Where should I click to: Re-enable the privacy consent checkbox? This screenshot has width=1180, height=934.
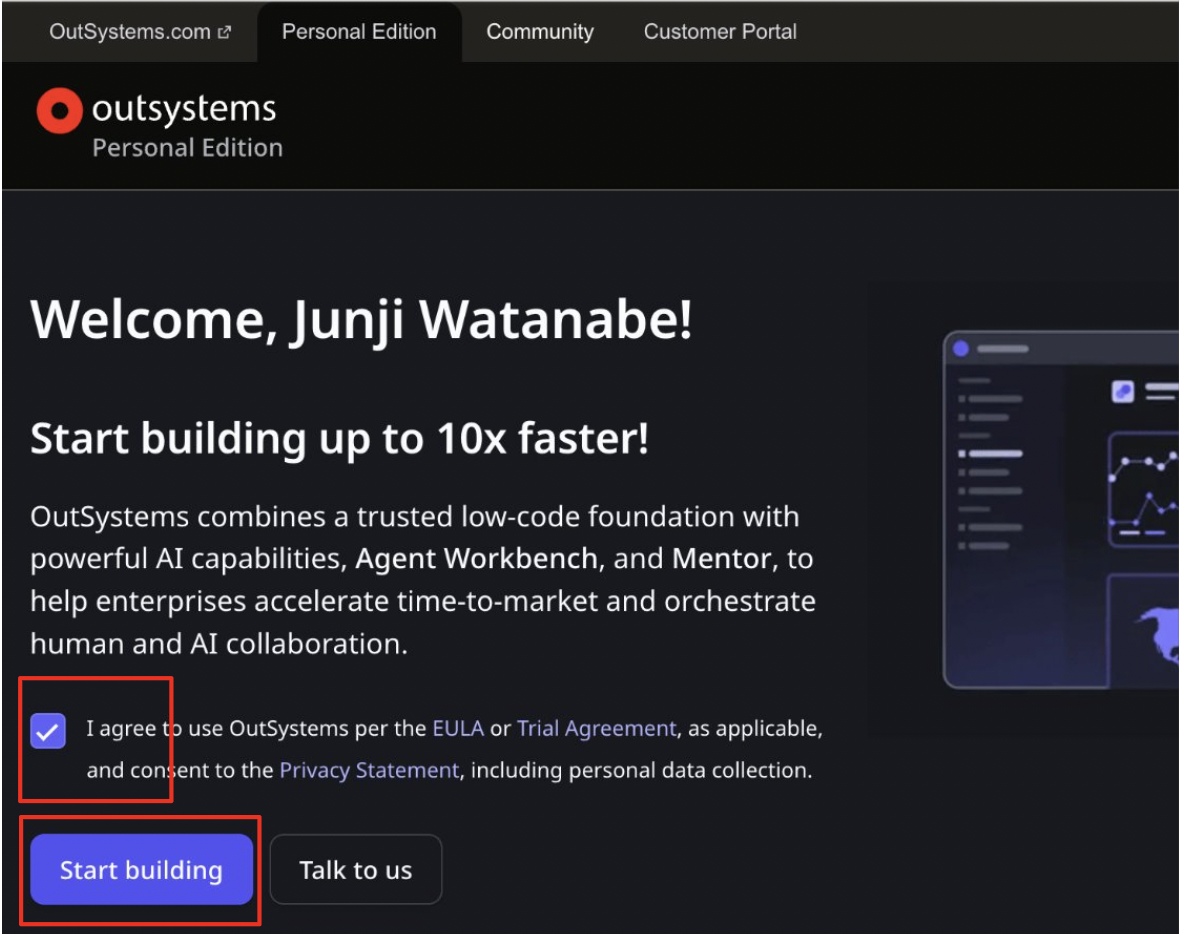pos(47,731)
